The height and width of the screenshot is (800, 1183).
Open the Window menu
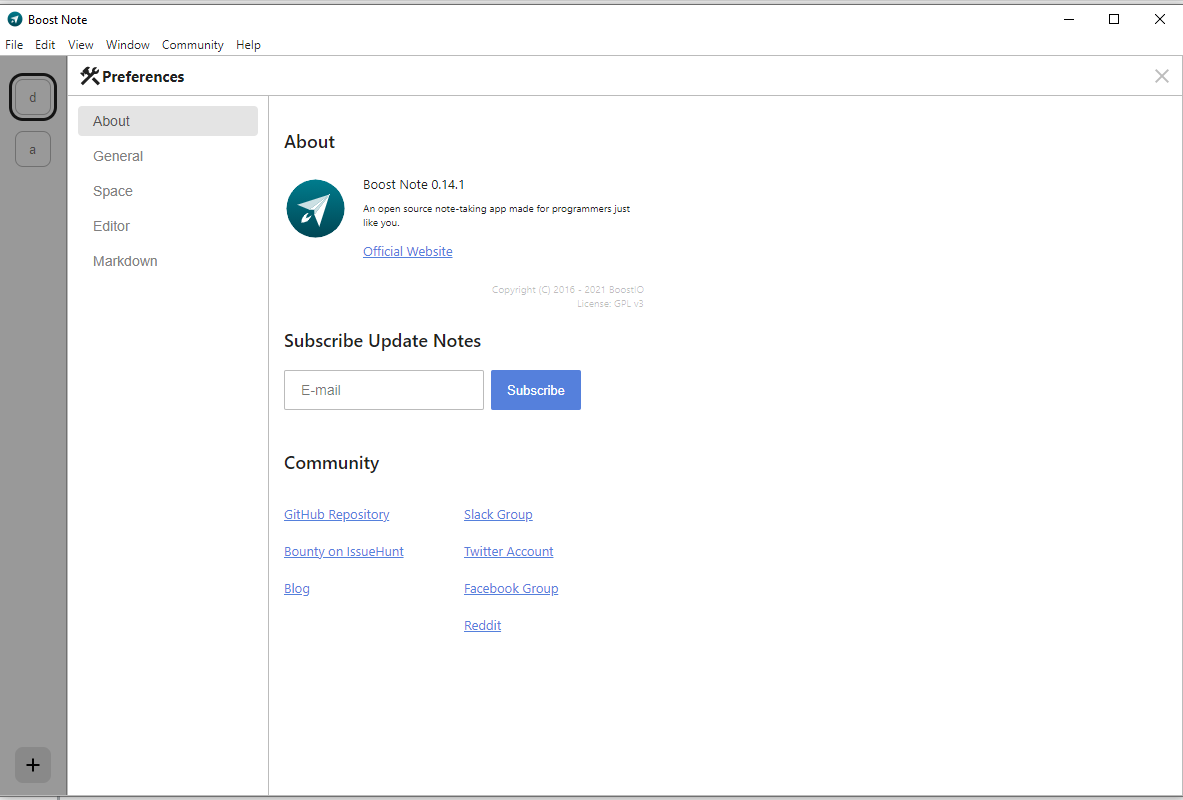tap(128, 45)
